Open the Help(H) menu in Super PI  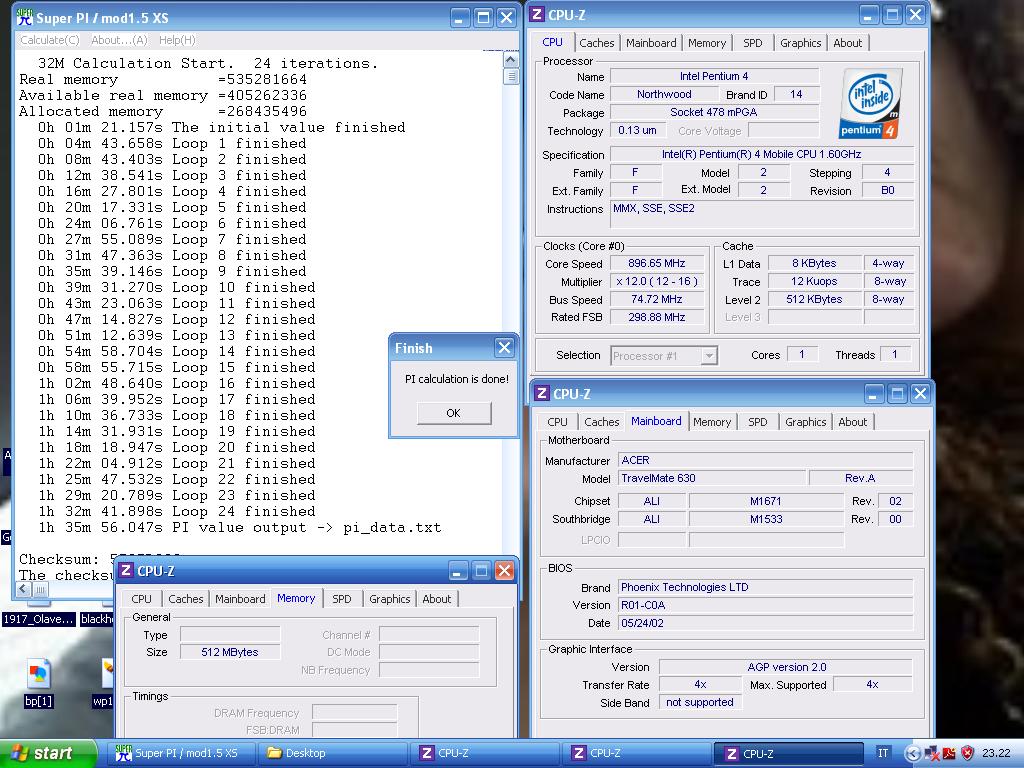pyautogui.click(x=177, y=40)
